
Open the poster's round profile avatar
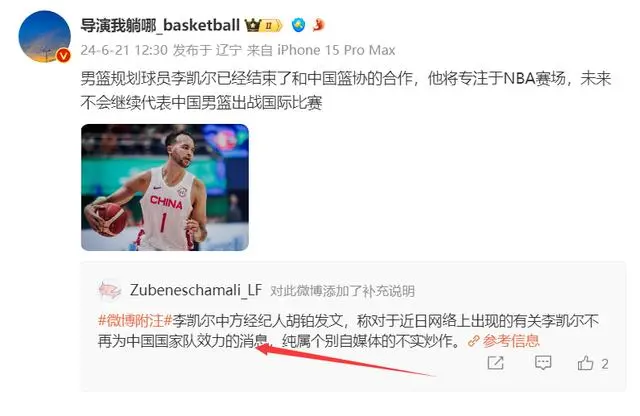[x=44, y=36]
